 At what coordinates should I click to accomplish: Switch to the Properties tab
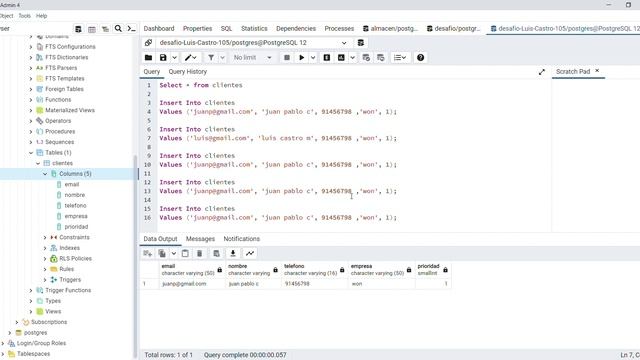click(198, 29)
